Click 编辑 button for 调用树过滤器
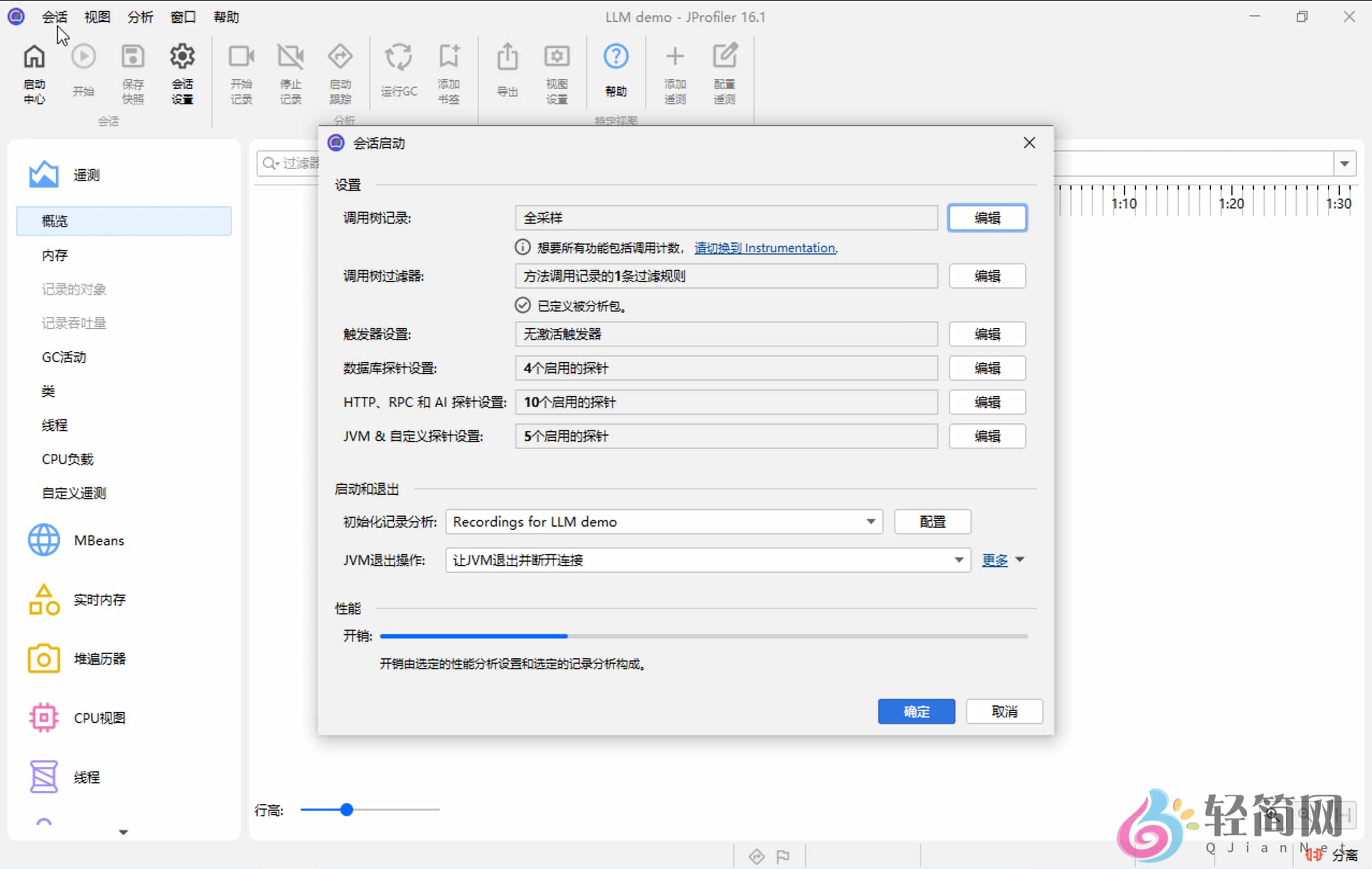 tap(987, 276)
